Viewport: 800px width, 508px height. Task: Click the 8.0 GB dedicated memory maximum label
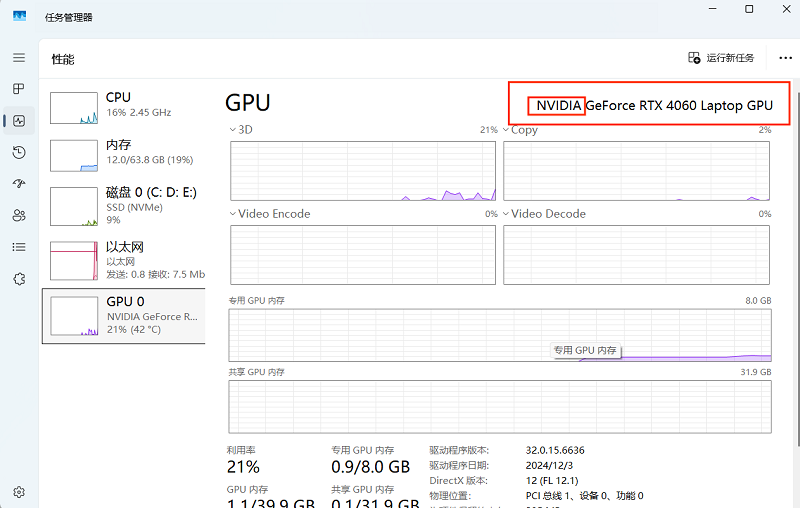coord(758,301)
